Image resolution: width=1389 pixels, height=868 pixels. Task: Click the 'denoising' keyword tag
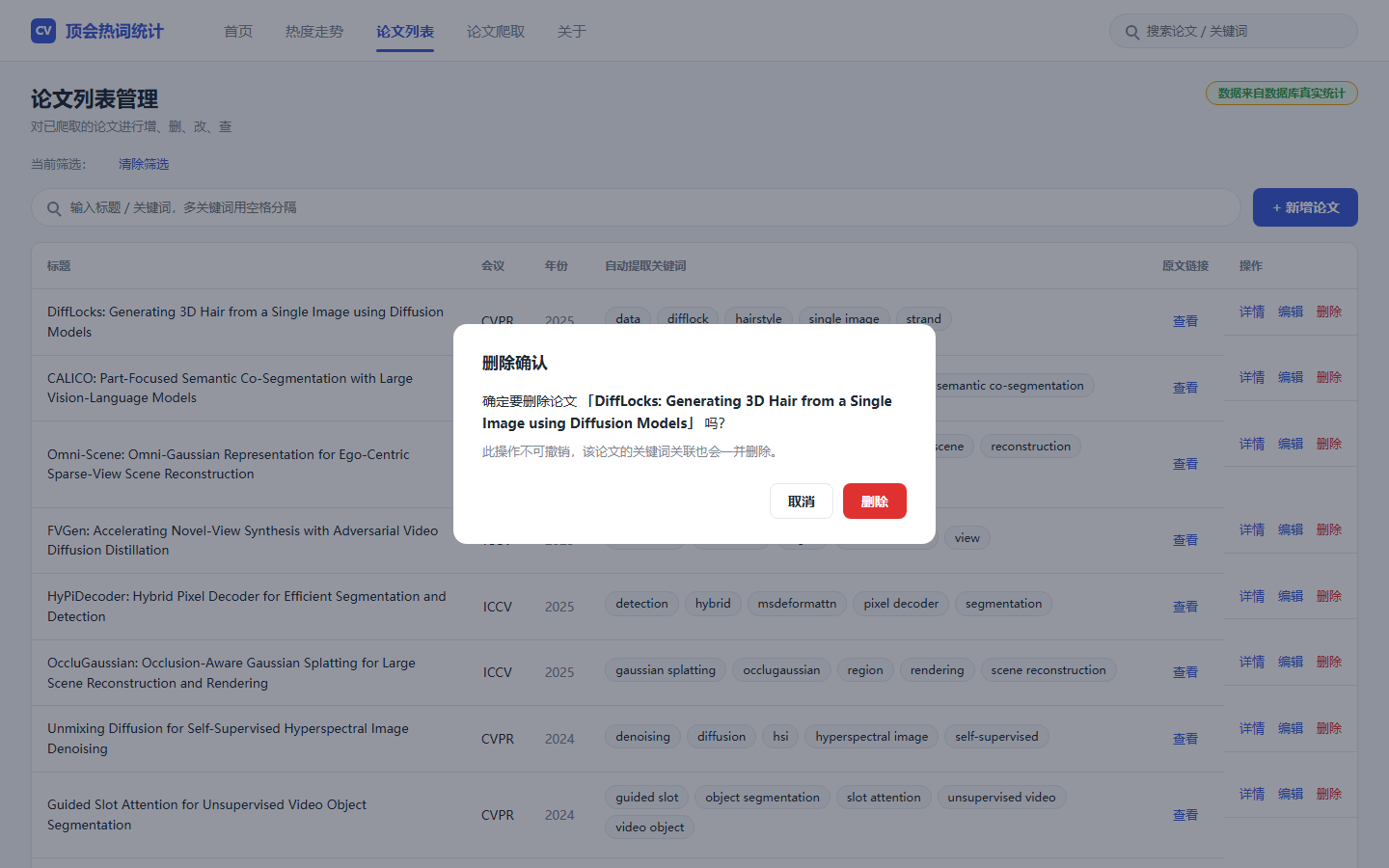pos(642,737)
